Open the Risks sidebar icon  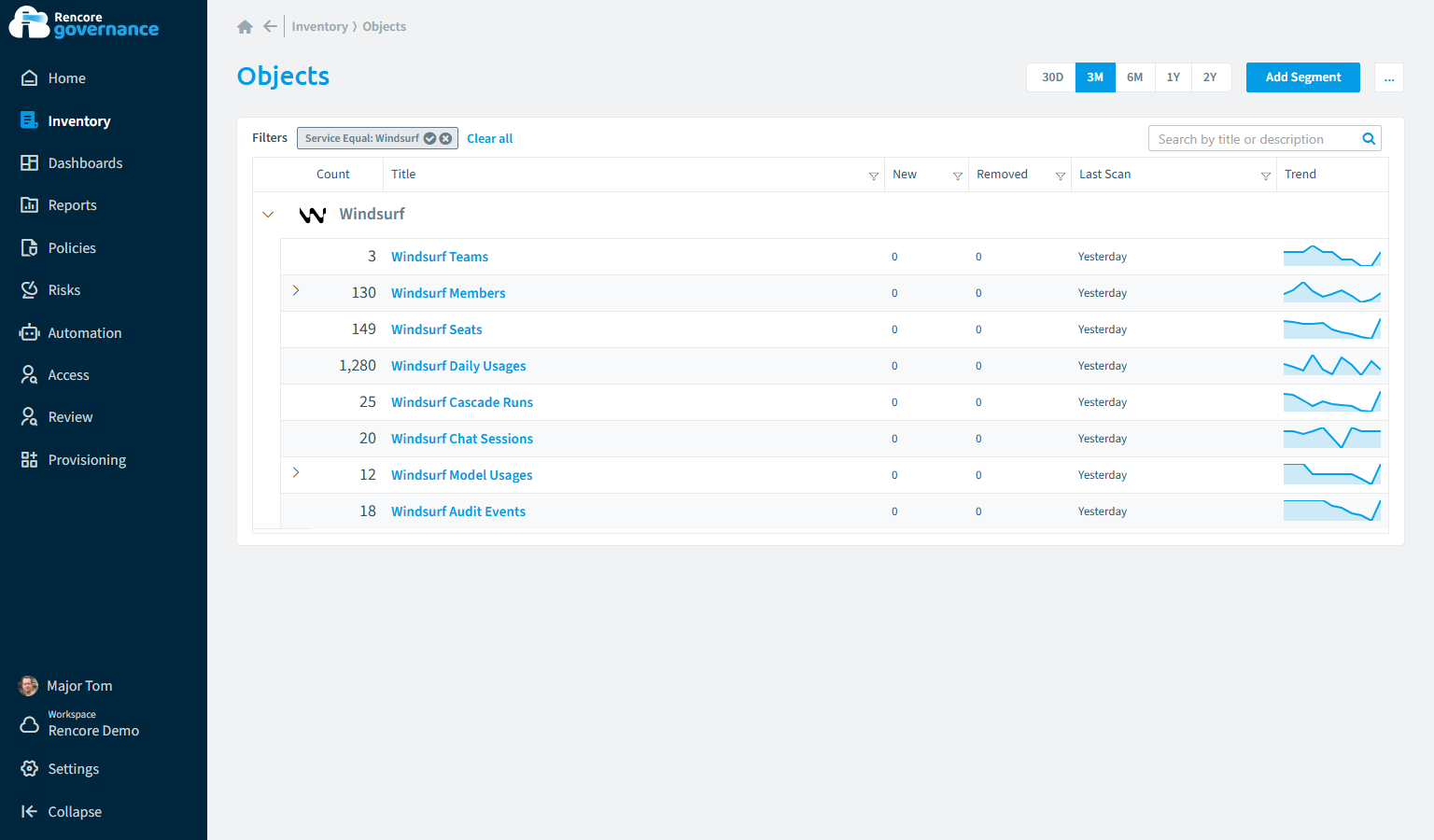[30, 290]
